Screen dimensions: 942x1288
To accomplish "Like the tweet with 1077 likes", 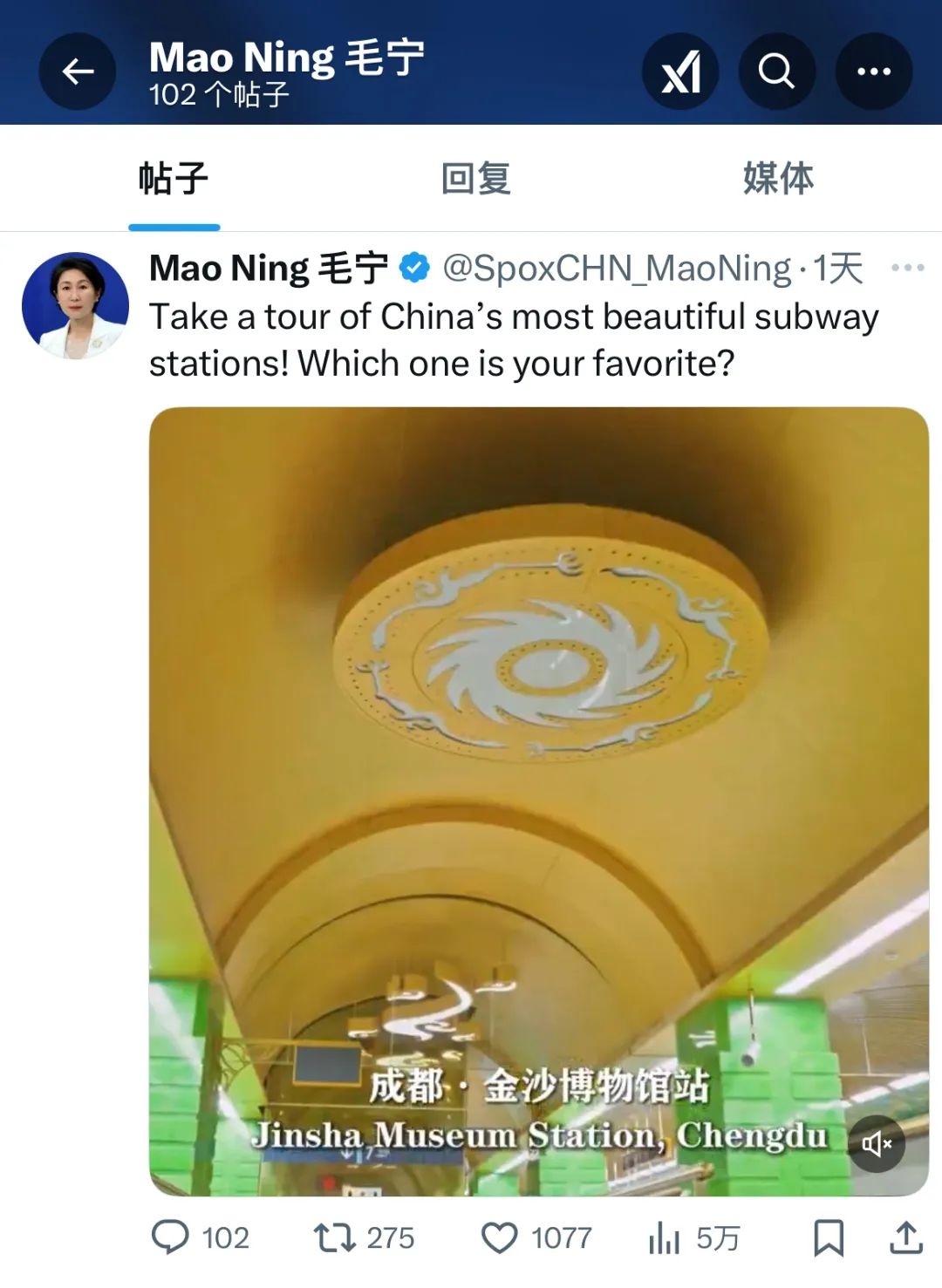I will pyautogui.click(x=500, y=1237).
